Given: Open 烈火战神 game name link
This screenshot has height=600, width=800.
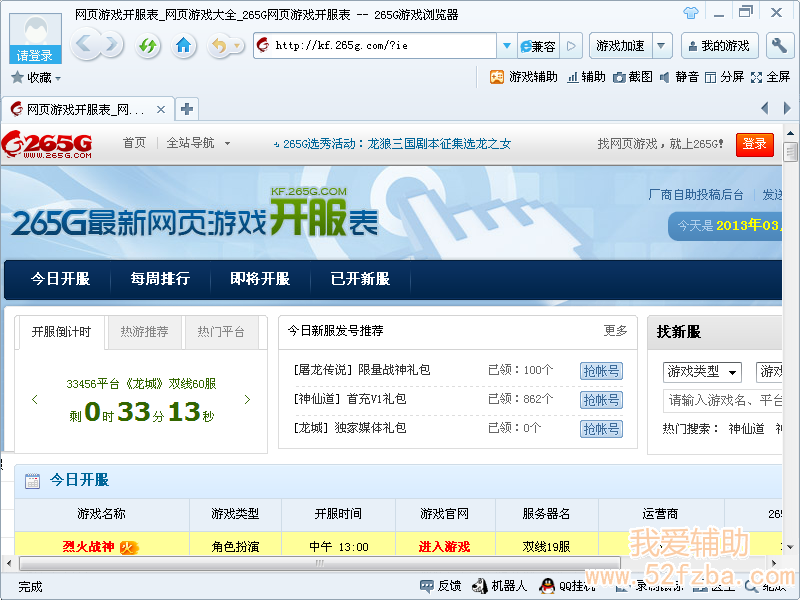Looking at the screenshot, I should click(88, 547).
